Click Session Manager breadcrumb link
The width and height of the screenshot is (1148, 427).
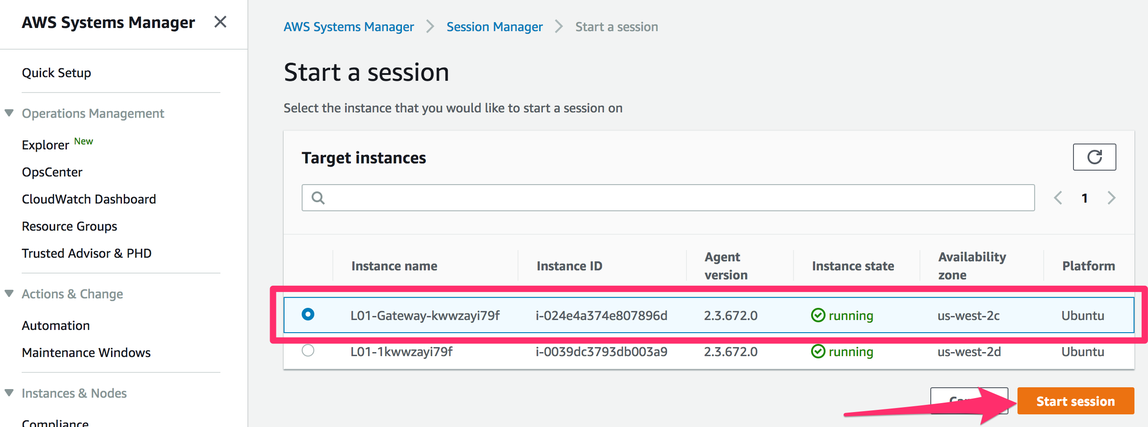[494, 27]
